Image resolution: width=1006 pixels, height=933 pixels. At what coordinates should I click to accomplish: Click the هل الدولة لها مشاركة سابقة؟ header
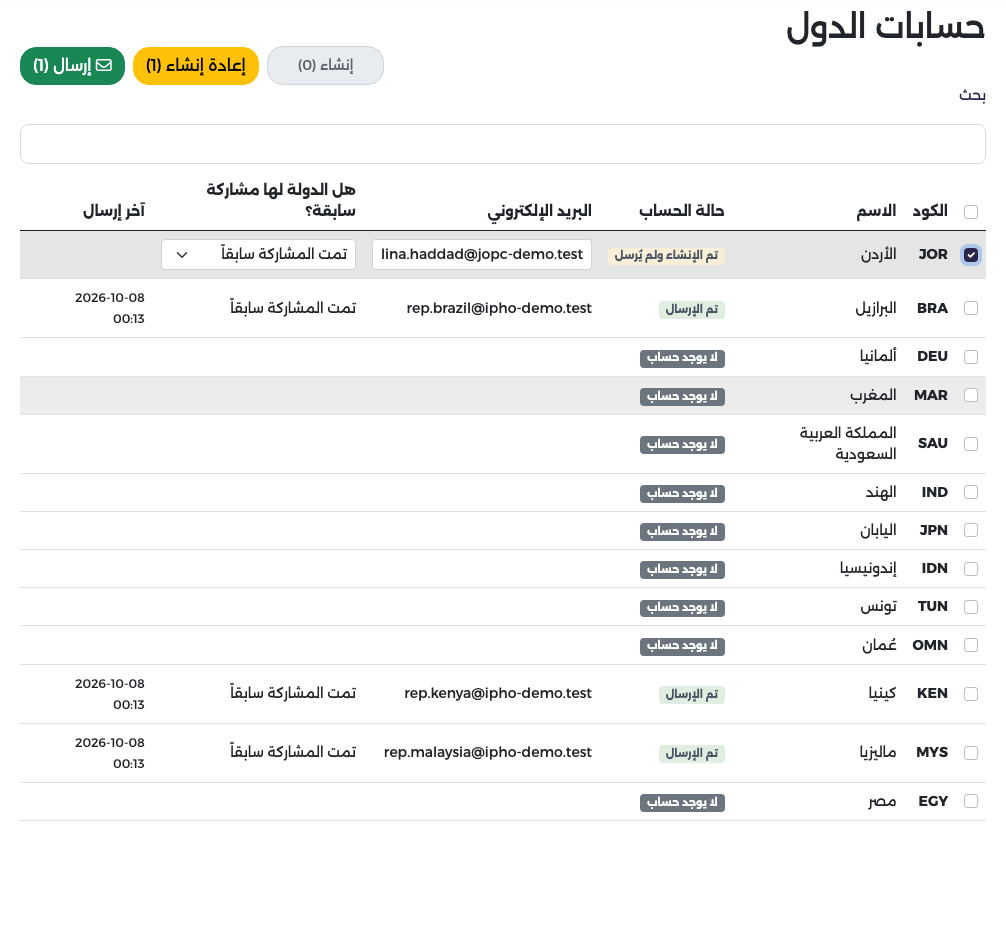(x=281, y=200)
